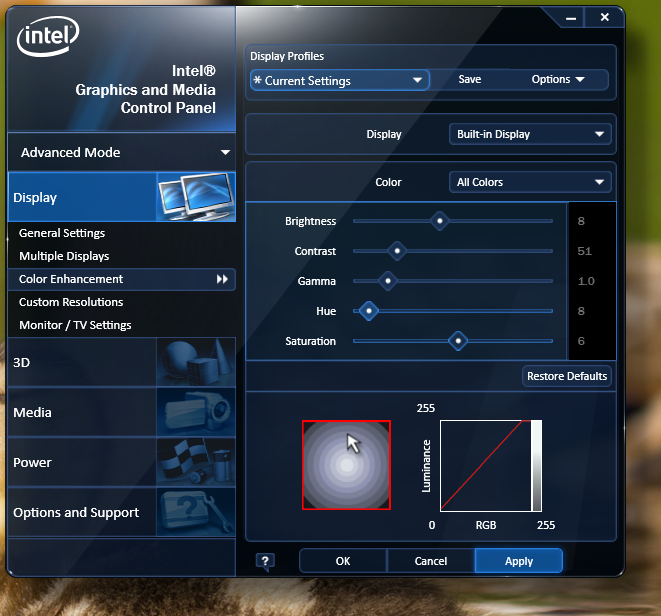Screen dimensions: 661x616
Task: Click the Media camcorder icon
Action: [x=196, y=412]
